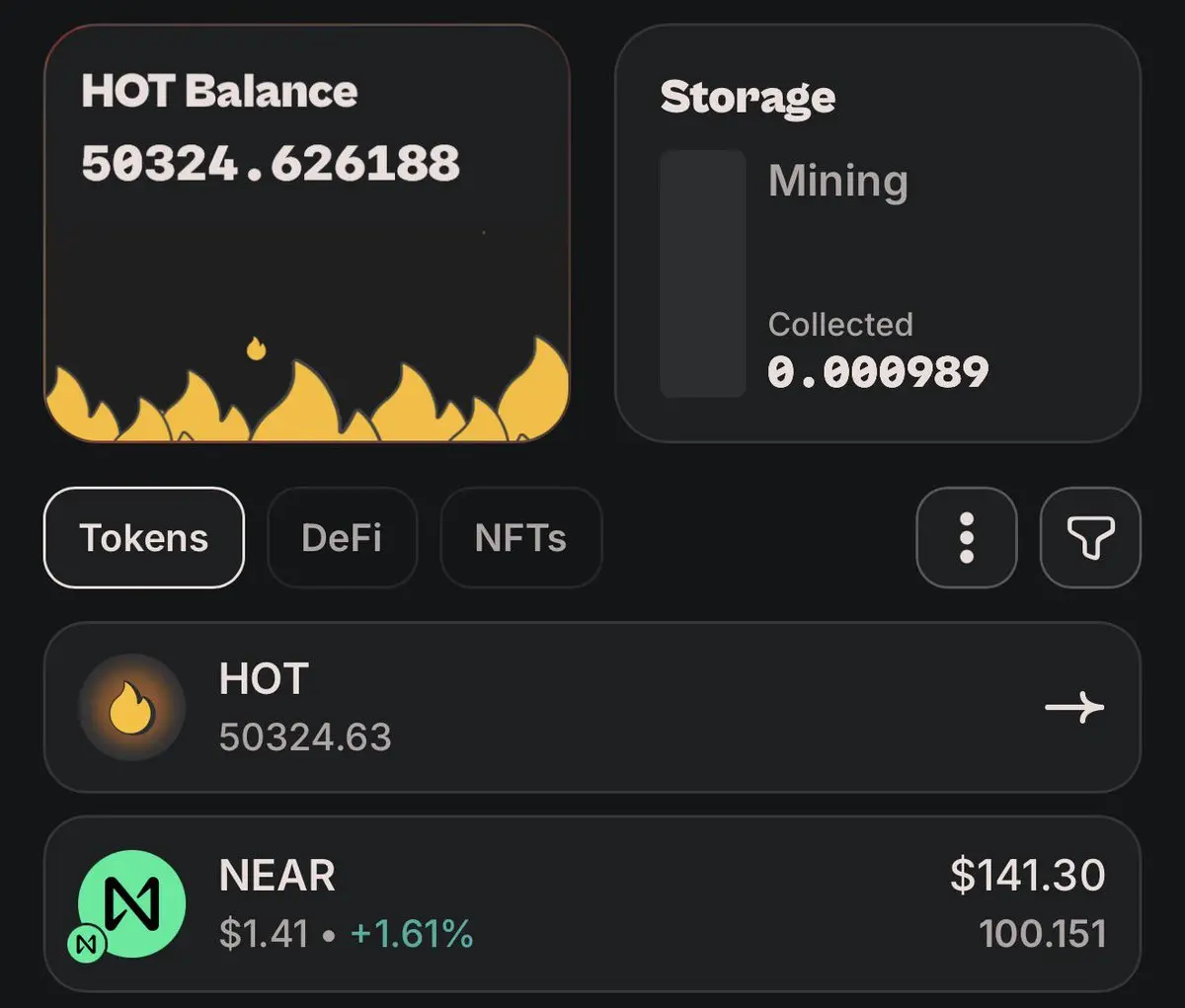Viewport: 1185px width, 1008px height.
Task: Switch to the Tokens tab
Action: click(x=144, y=538)
